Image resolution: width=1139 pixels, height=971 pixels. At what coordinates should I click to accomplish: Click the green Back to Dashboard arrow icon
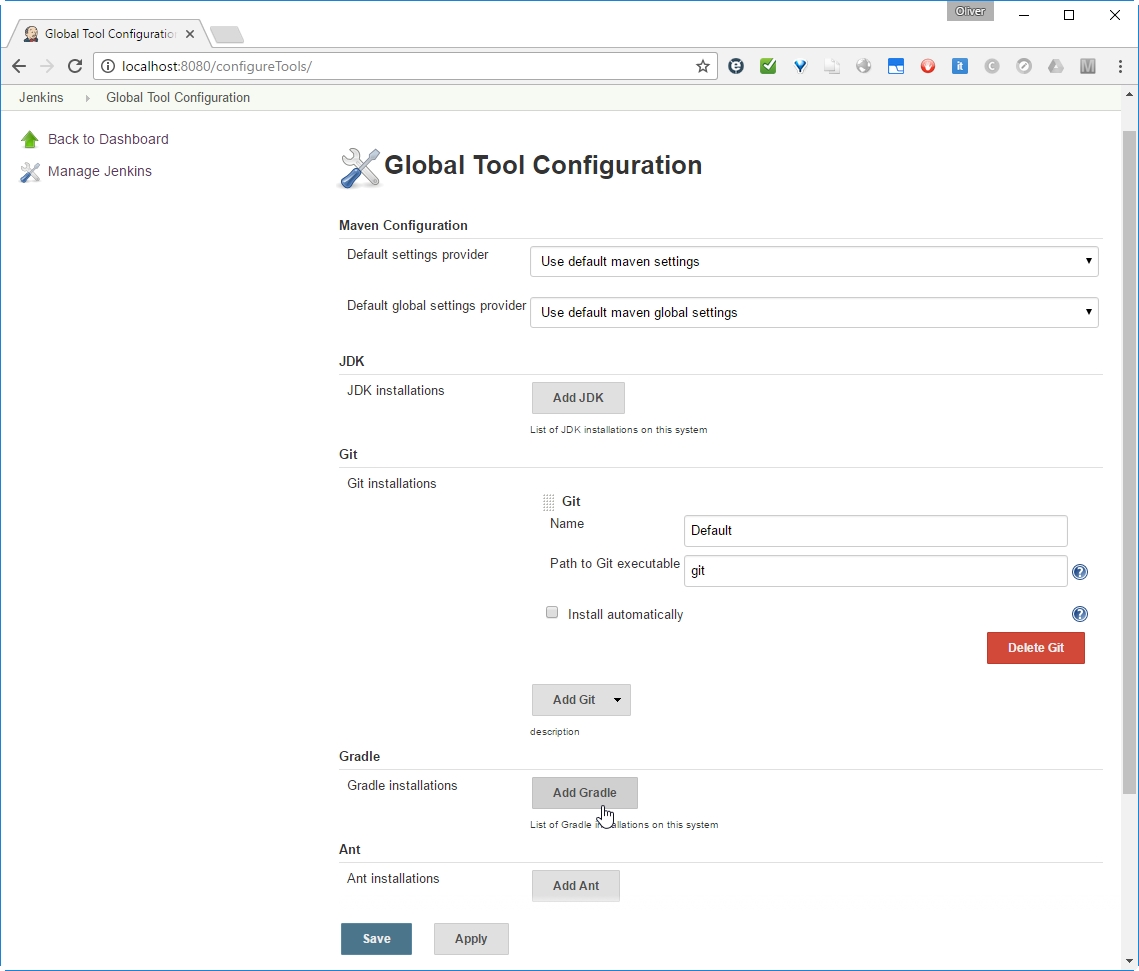30,140
